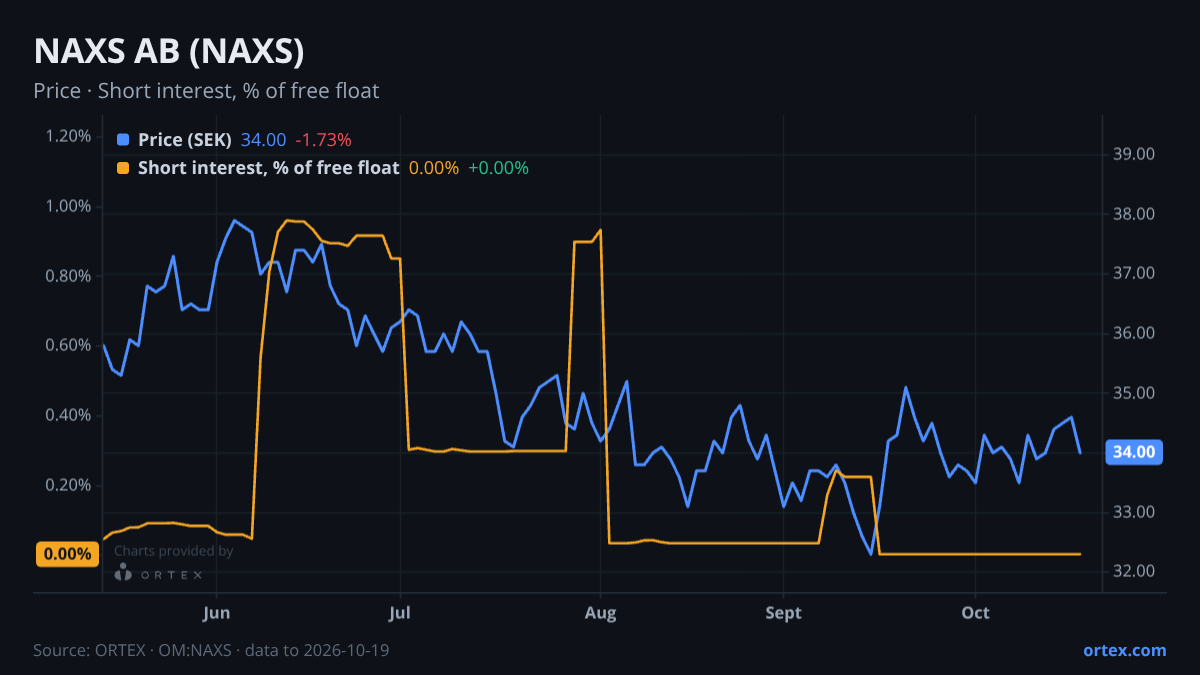Click the 1.00% left axis label
Screen dimensions: 1200x675
tap(68, 206)
